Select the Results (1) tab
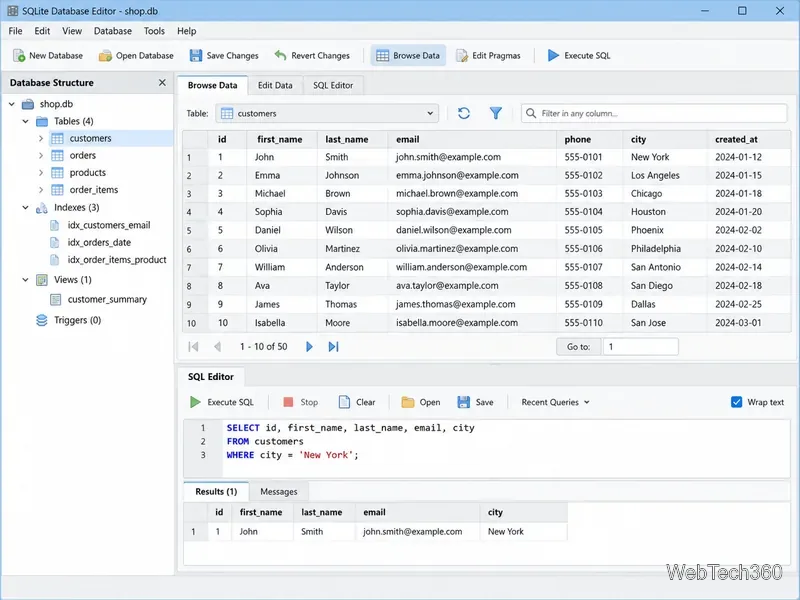The height and width of the screenshot is (600, 800). [x=216, y=492]
